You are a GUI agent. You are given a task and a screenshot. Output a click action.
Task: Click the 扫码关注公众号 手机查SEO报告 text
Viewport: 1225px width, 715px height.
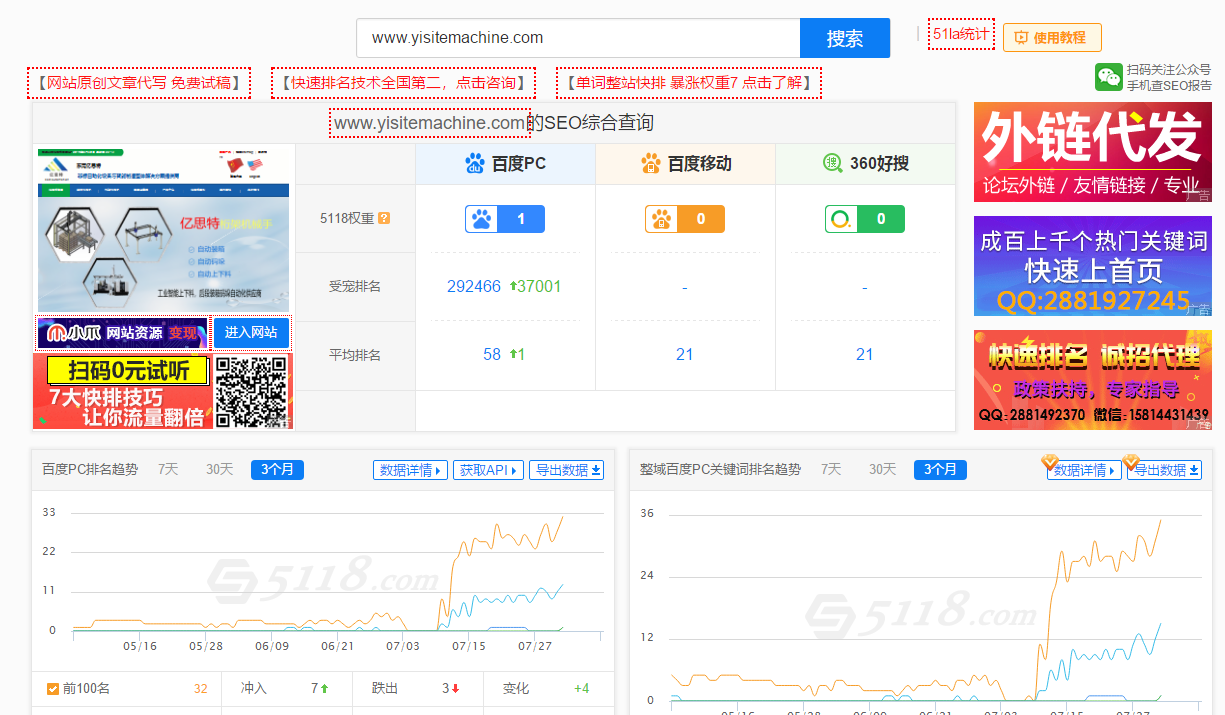pyautogui.click(x=1169, y=77)
